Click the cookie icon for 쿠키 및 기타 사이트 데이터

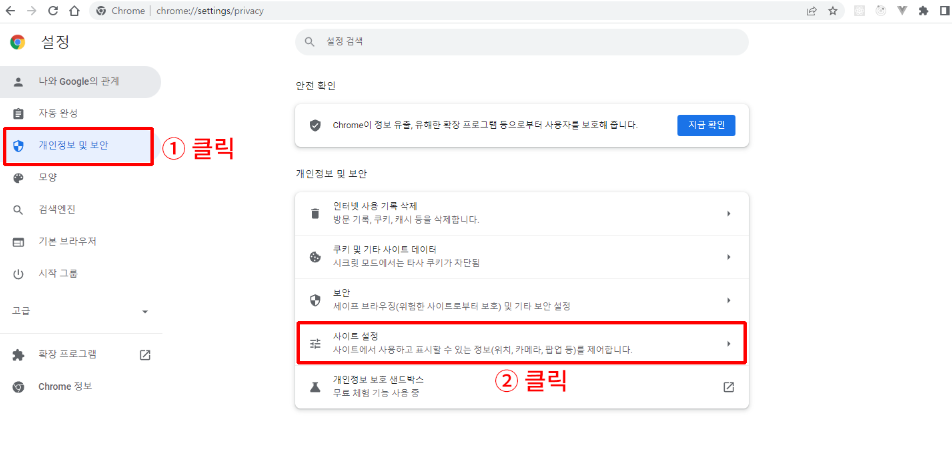coord(314,257)
